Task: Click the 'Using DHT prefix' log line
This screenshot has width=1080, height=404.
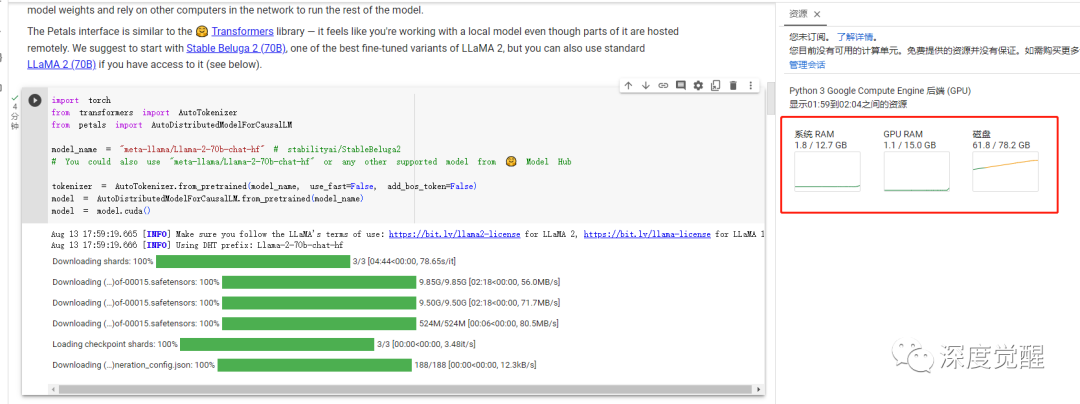Action: [x=197, y=245]
